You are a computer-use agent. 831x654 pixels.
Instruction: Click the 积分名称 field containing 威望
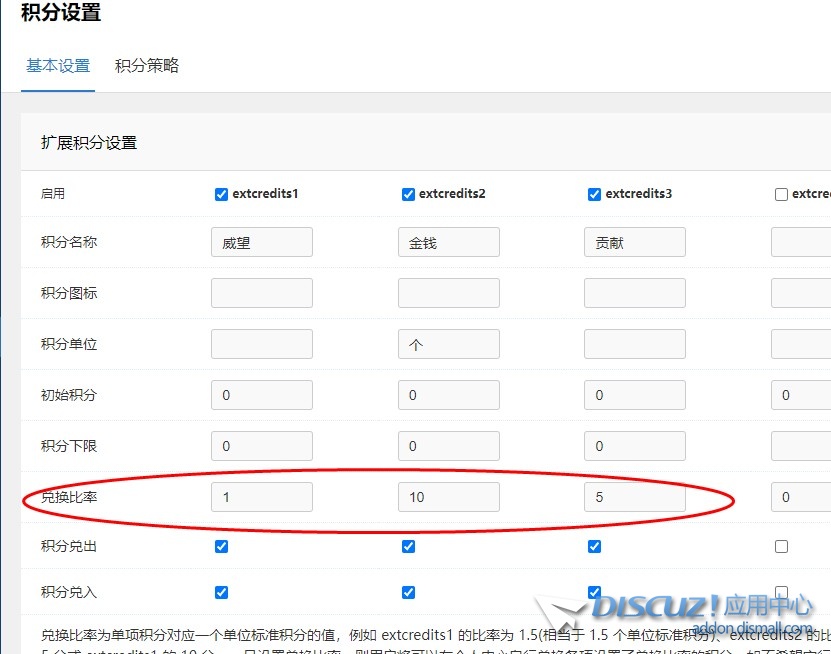[x=262, y=242]
